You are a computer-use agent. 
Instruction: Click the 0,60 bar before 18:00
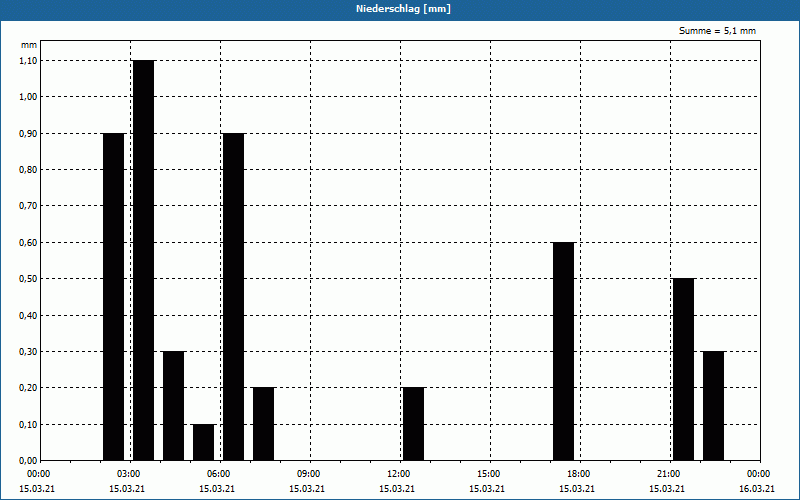(564, 352)
